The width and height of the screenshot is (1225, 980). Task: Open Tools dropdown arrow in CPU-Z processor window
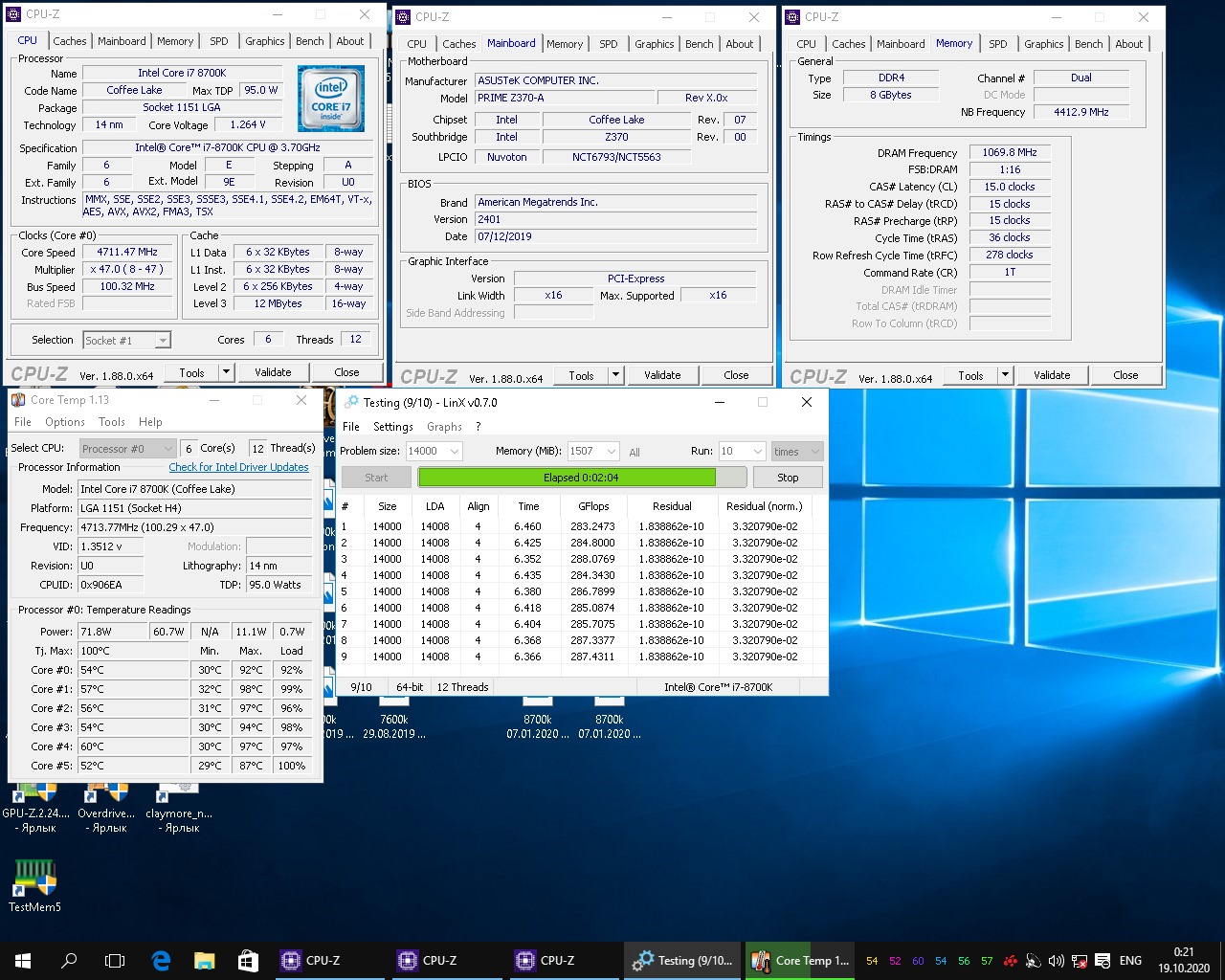pyautogui.click(x=227, y=372)
